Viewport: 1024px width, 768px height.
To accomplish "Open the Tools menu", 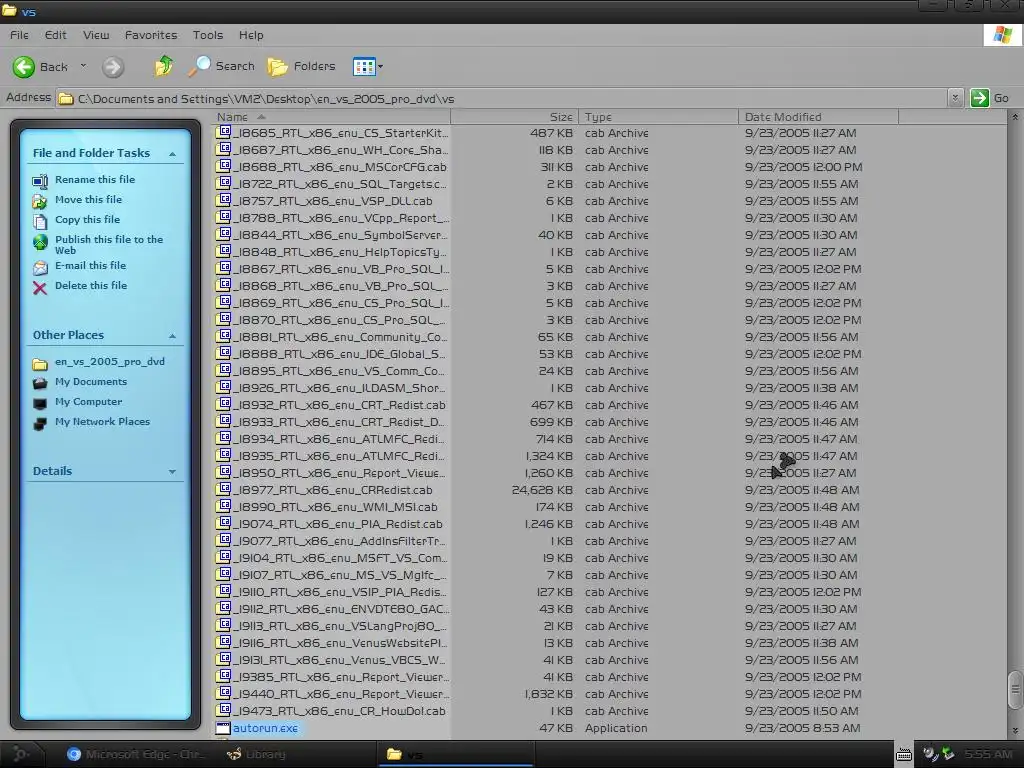I will [208, 35].
